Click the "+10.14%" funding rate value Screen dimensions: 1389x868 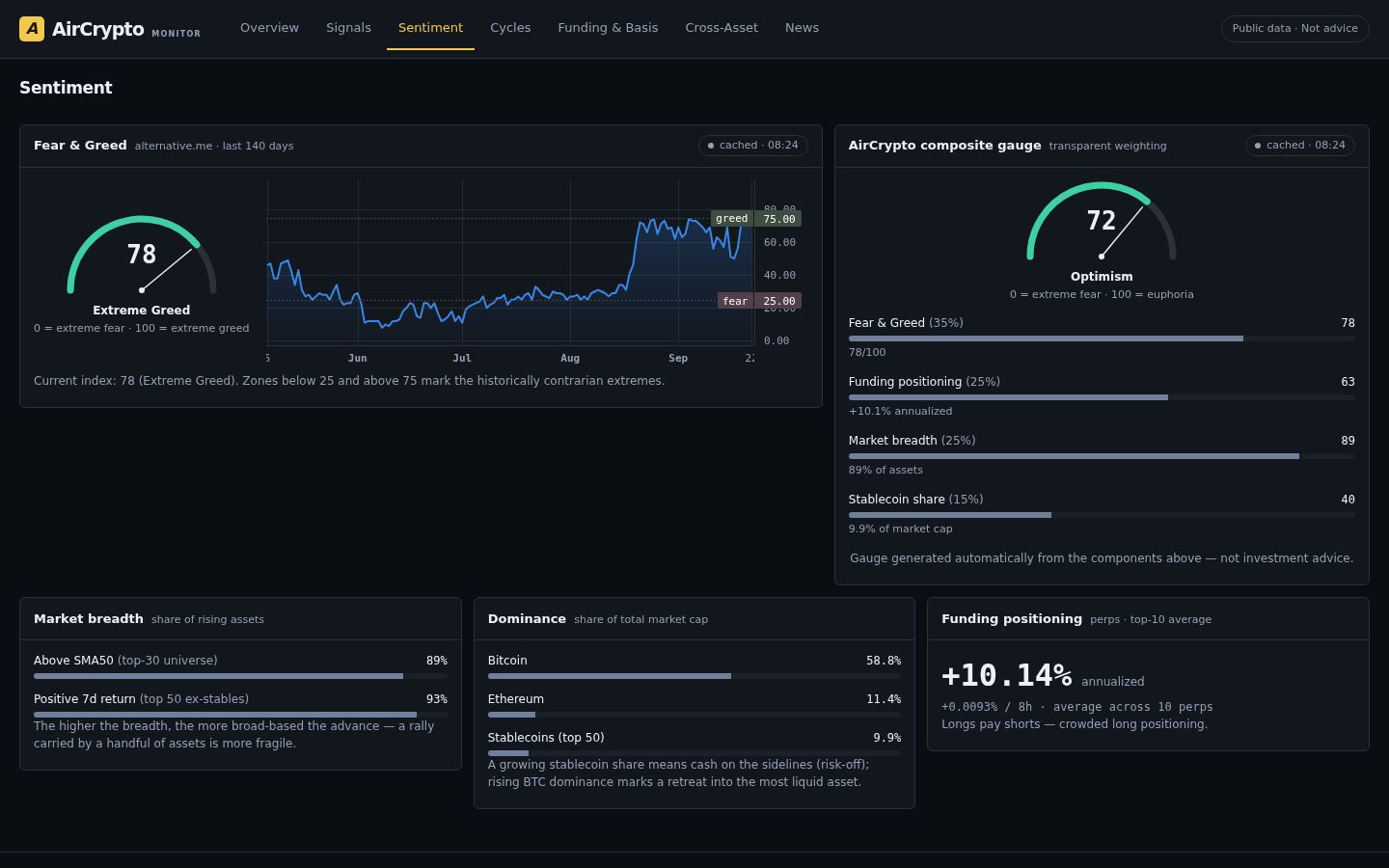pos(1006,675)
